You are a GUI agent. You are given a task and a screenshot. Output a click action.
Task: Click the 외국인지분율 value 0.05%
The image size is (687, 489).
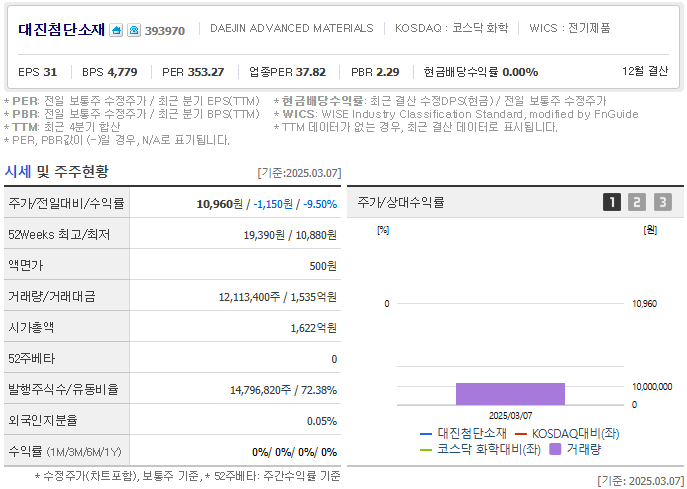pyautogui.click(x=322, y=421)
